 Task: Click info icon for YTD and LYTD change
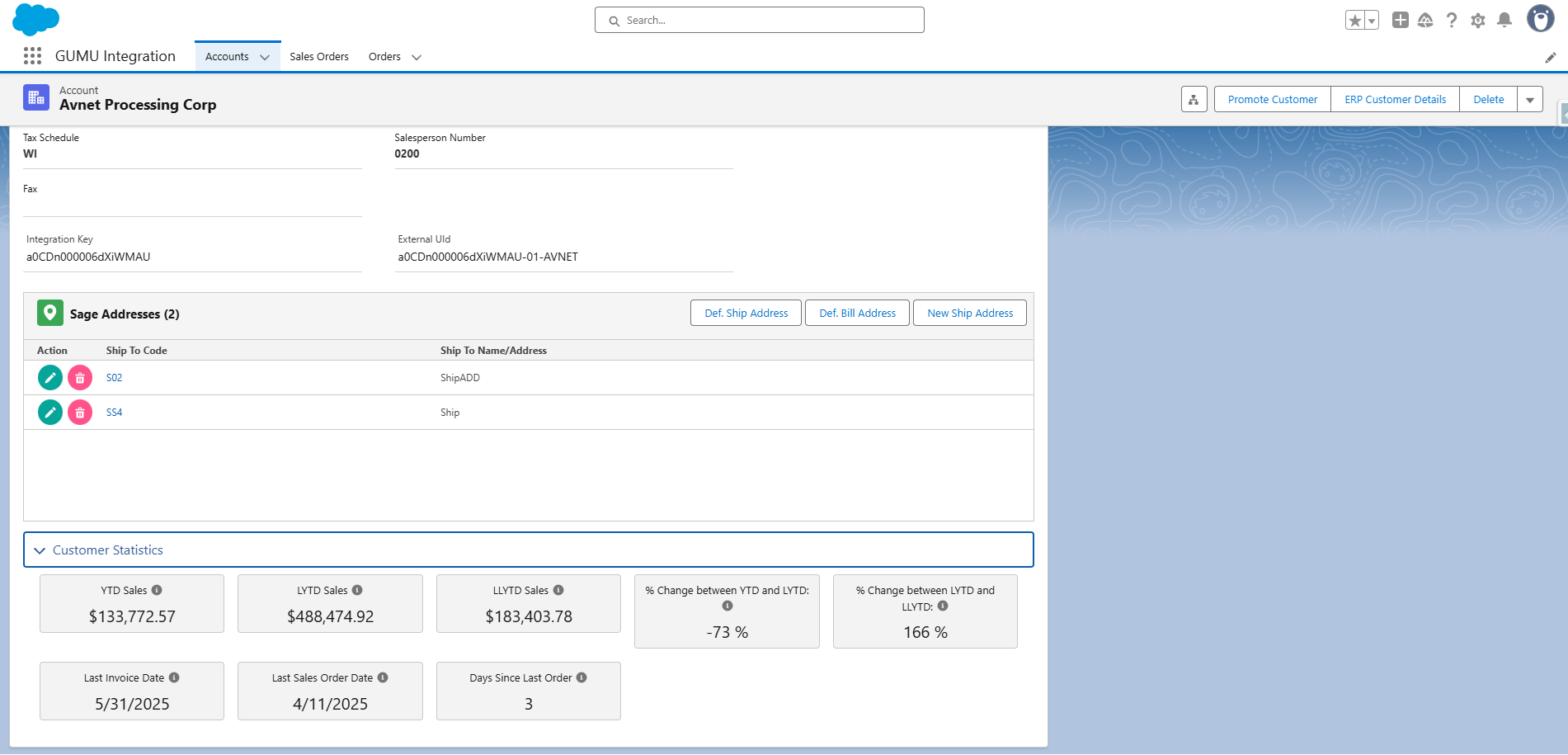click(727, 606)
